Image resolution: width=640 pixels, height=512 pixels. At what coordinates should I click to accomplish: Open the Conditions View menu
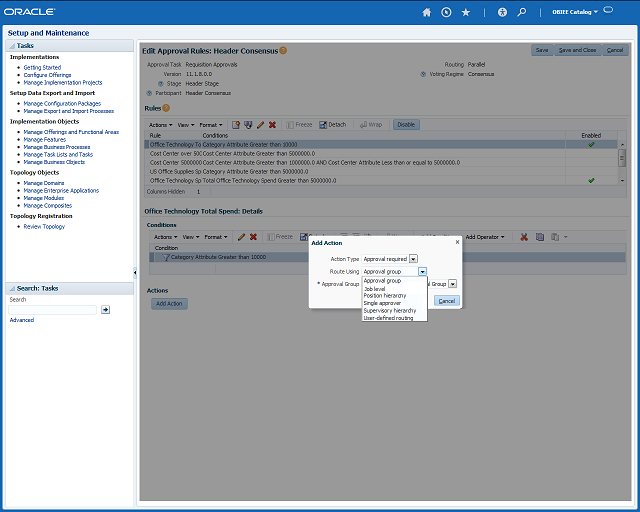191,237
